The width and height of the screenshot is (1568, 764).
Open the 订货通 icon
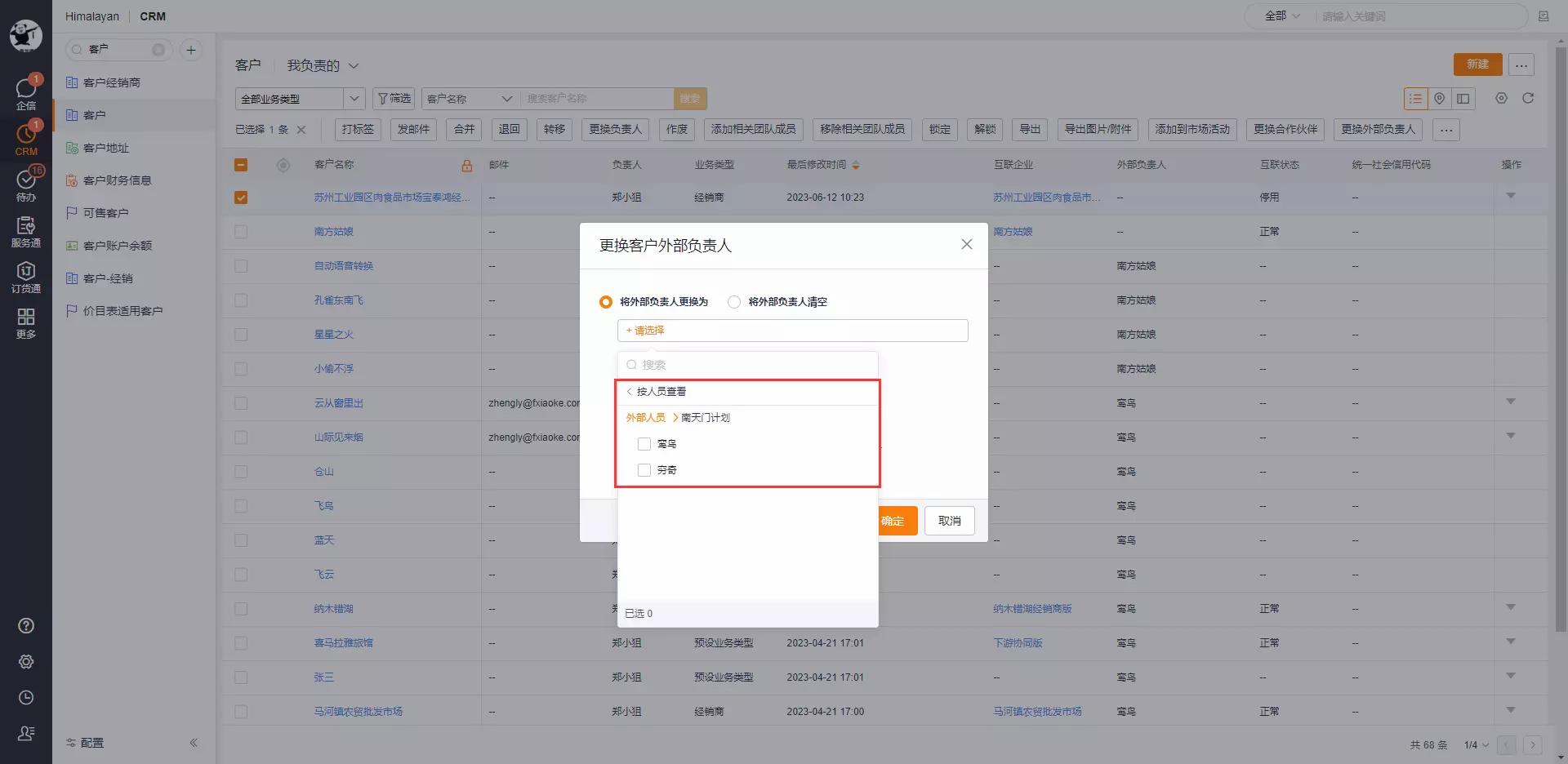pos(26,277)
